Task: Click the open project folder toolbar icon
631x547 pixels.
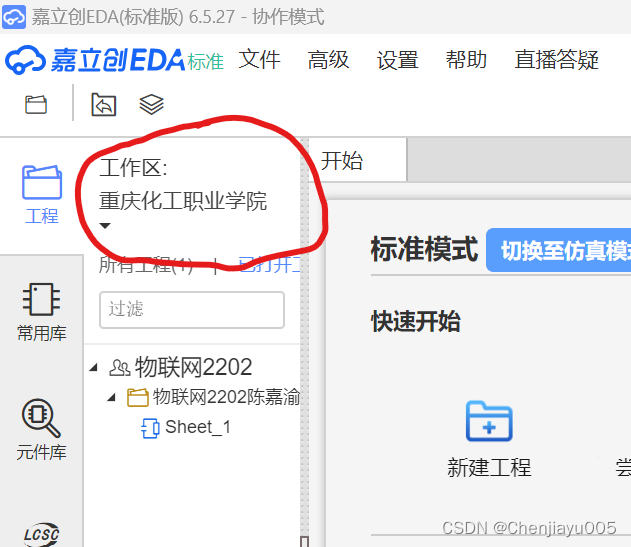Action: [x=36, y=105]
